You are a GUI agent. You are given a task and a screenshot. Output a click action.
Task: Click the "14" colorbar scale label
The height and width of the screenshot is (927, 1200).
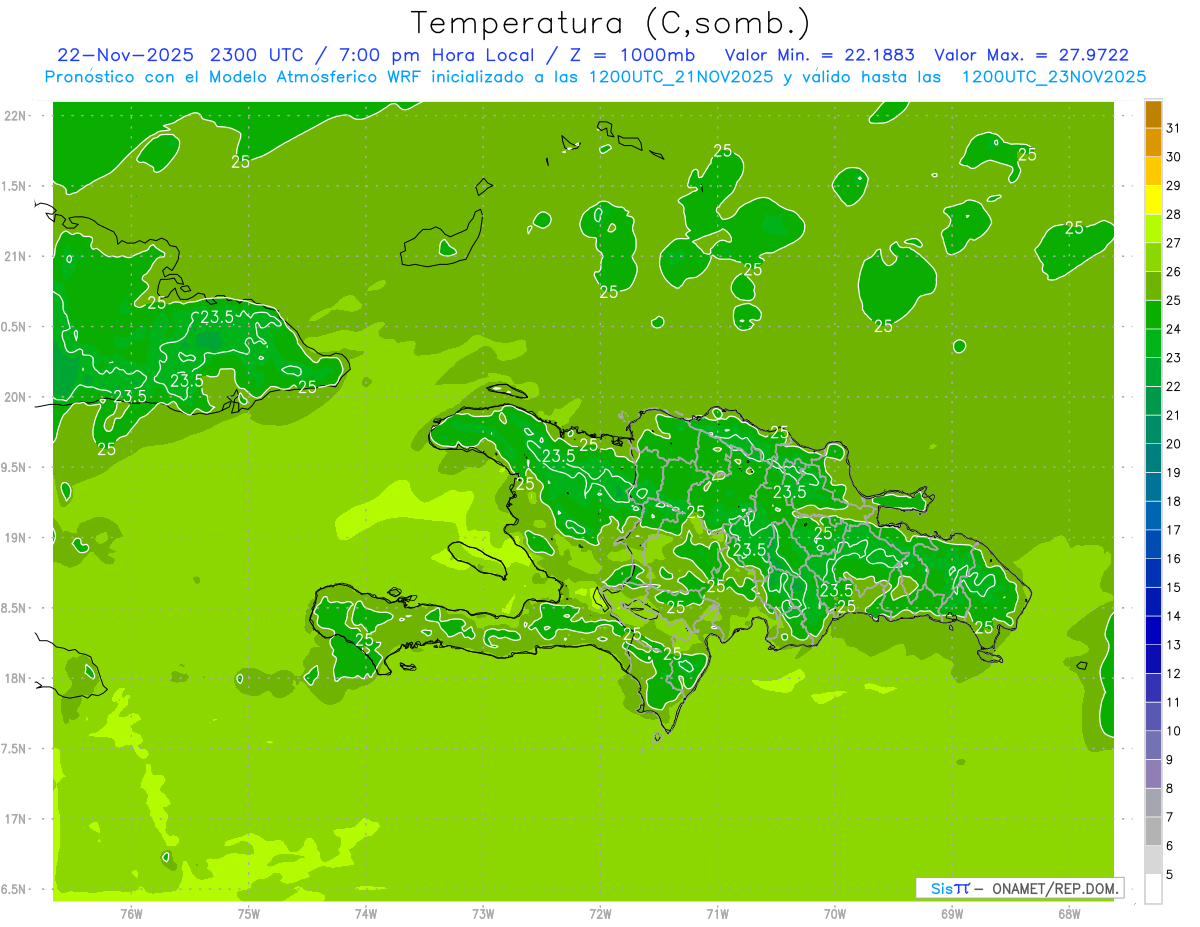pos(1174,616)
